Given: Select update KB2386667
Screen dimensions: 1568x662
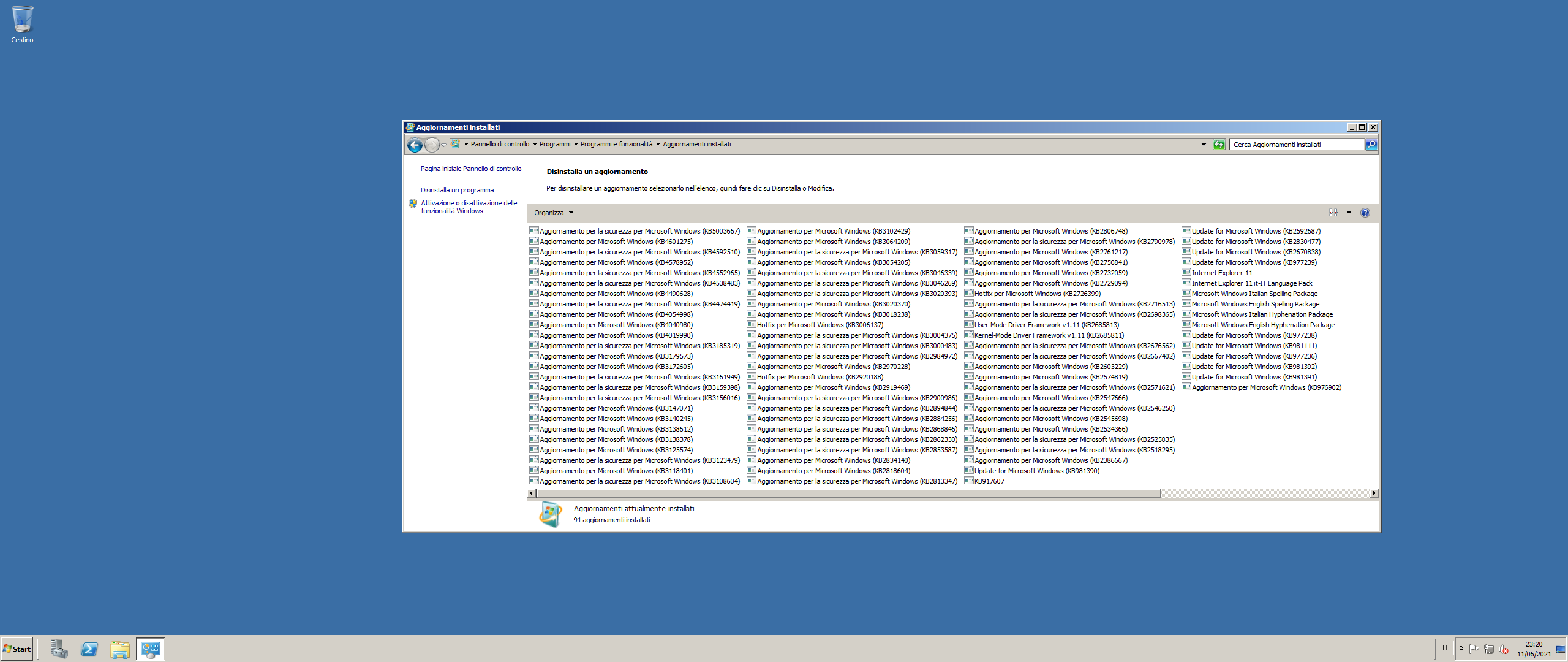Looking at the screenshot, I should 1046,460.
